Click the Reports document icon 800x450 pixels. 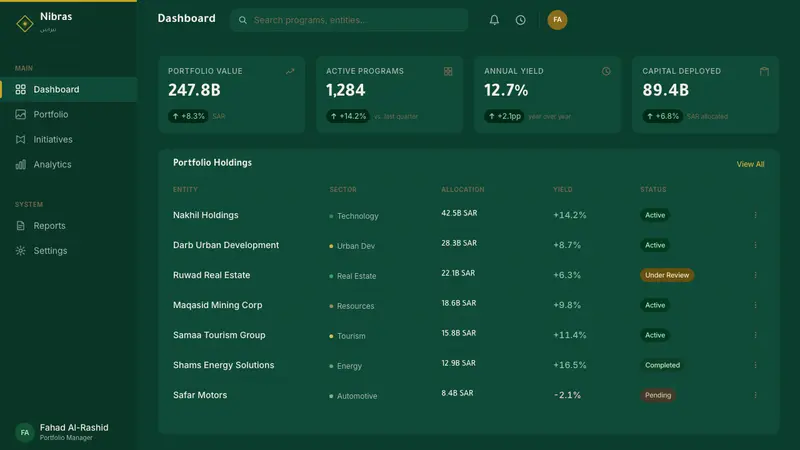point(20,226)
